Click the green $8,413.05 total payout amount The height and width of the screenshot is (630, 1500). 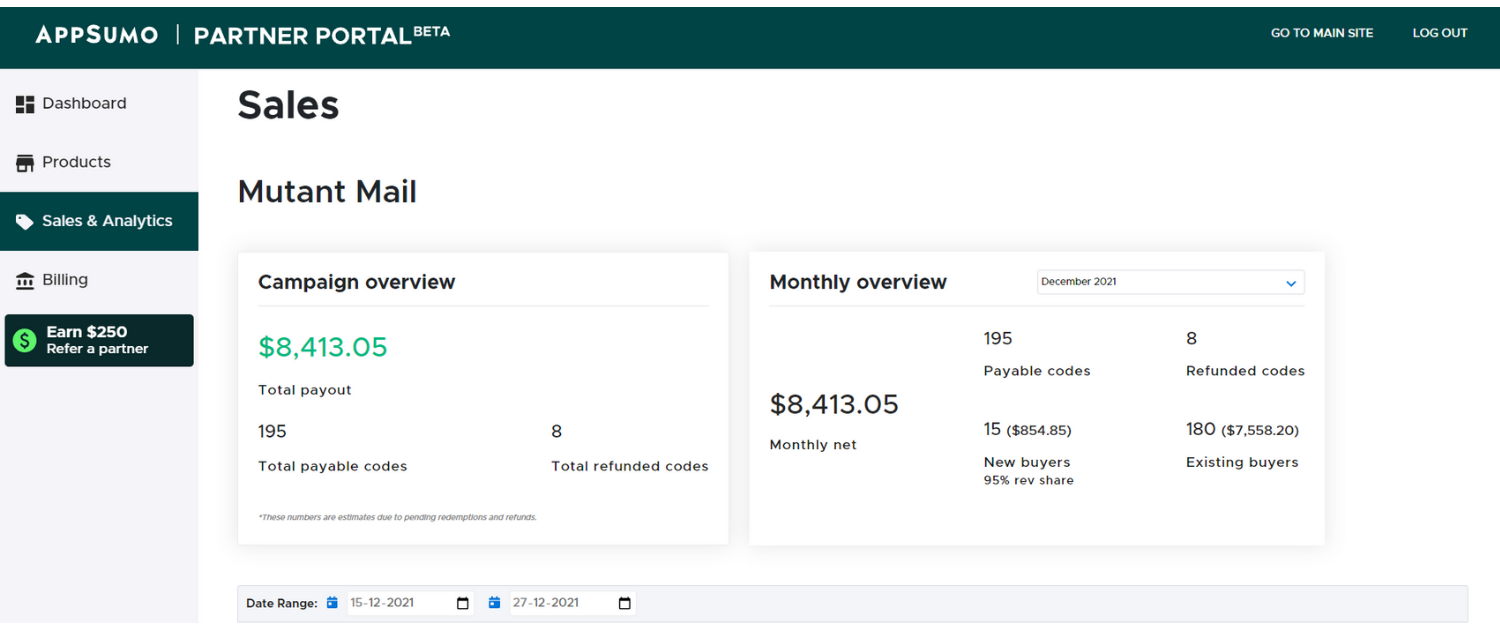coord(322,347)
